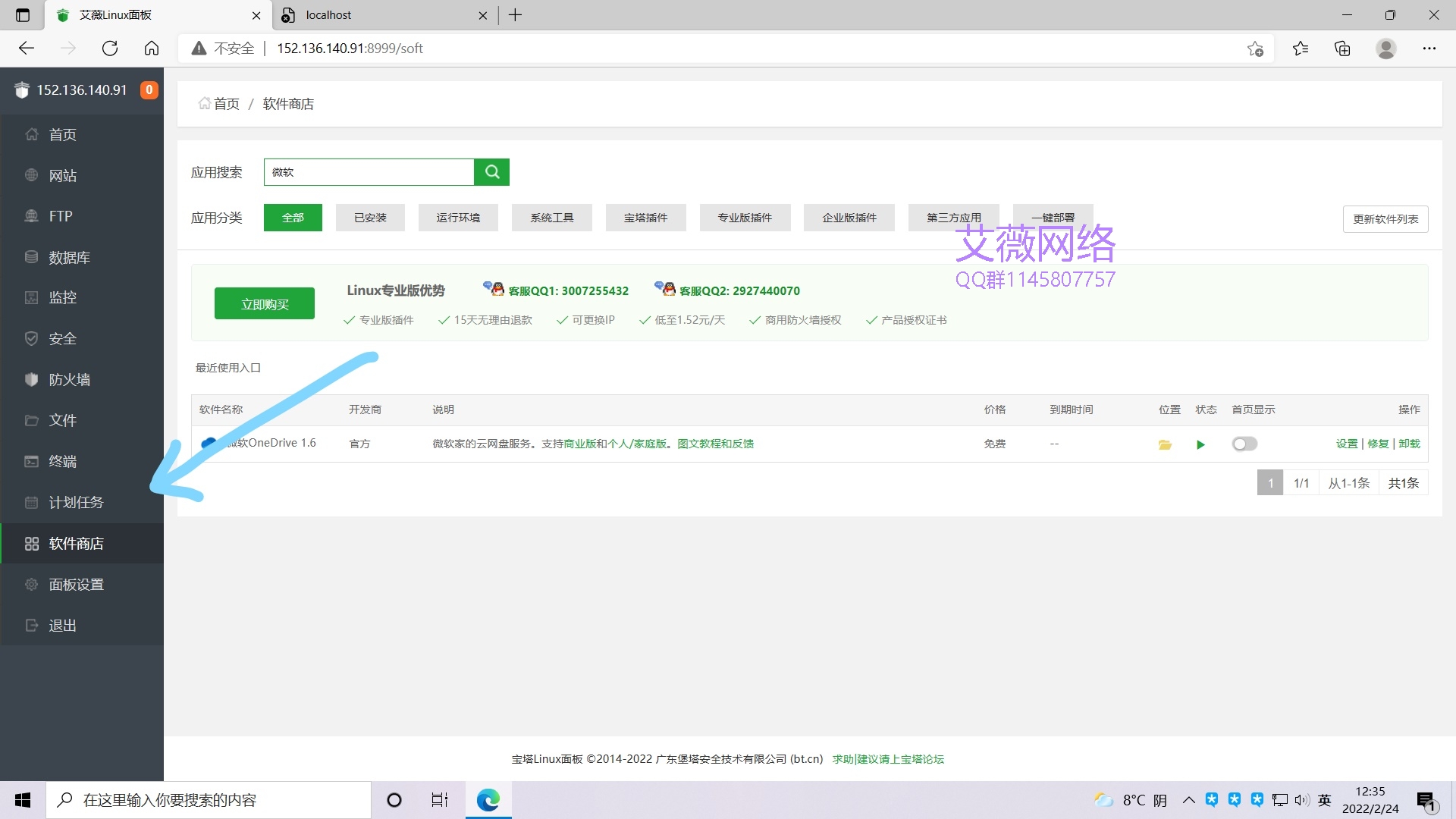Viewport: 1456px width, 819px height.
Task: Click the orange notification badge 0
Action: point(149,90)
